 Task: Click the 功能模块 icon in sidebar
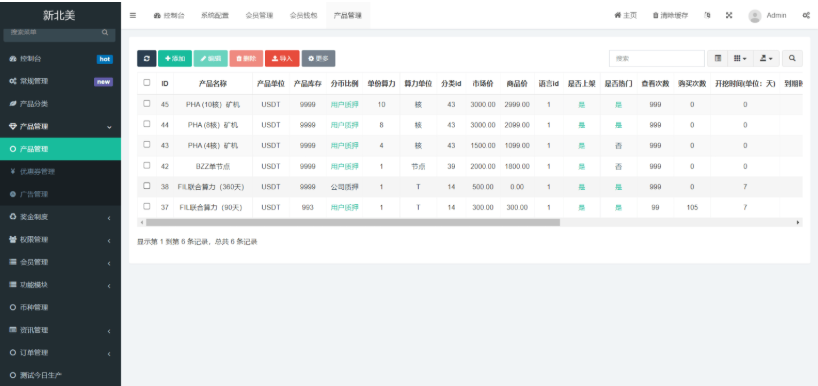click(x=13, y=285)
